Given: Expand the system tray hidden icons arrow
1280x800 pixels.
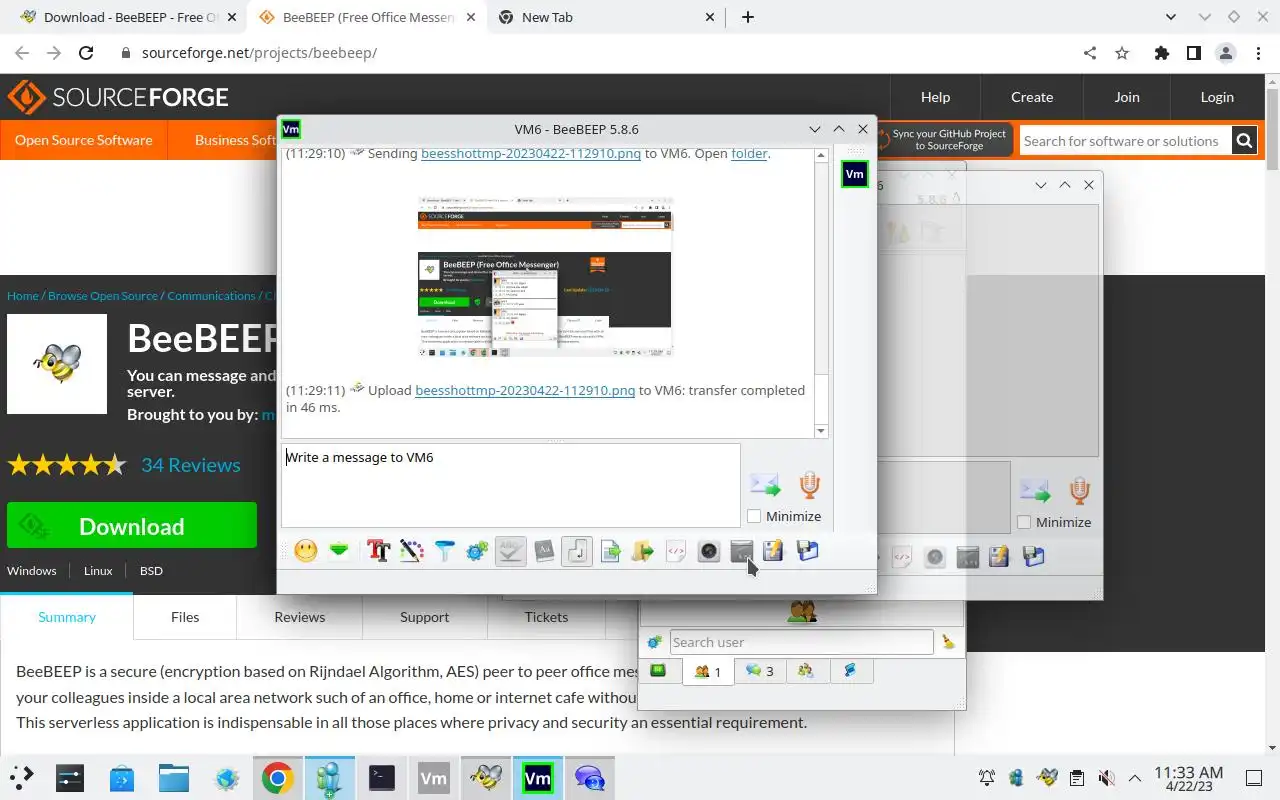Looking at the screenshot, I should pyautogui.click(x=1135, y=778).
